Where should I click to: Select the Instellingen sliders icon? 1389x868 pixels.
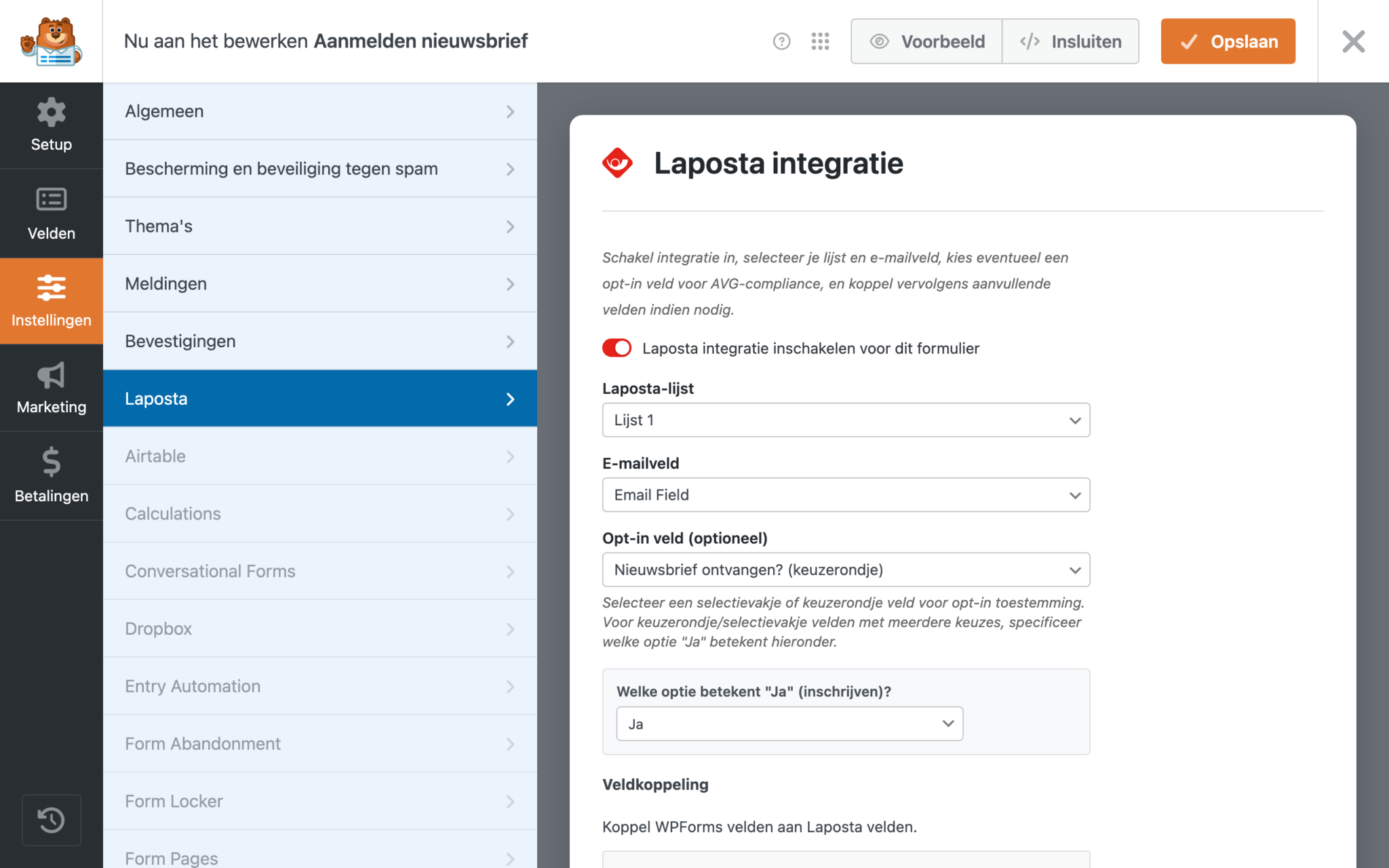click(x=52, y=288)
